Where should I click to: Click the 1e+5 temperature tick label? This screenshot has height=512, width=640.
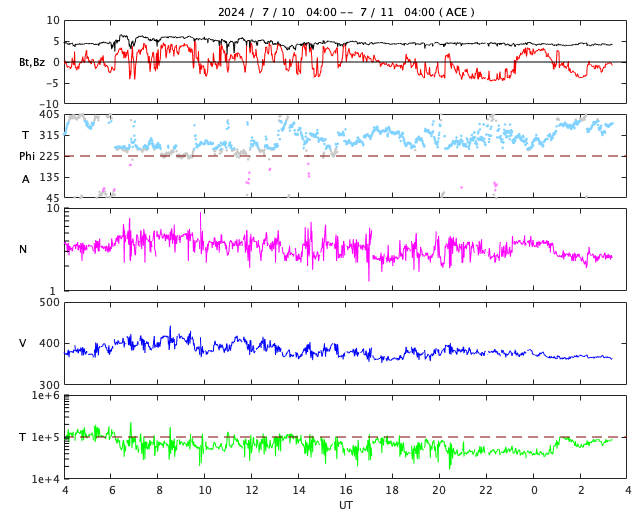(46, 438)
